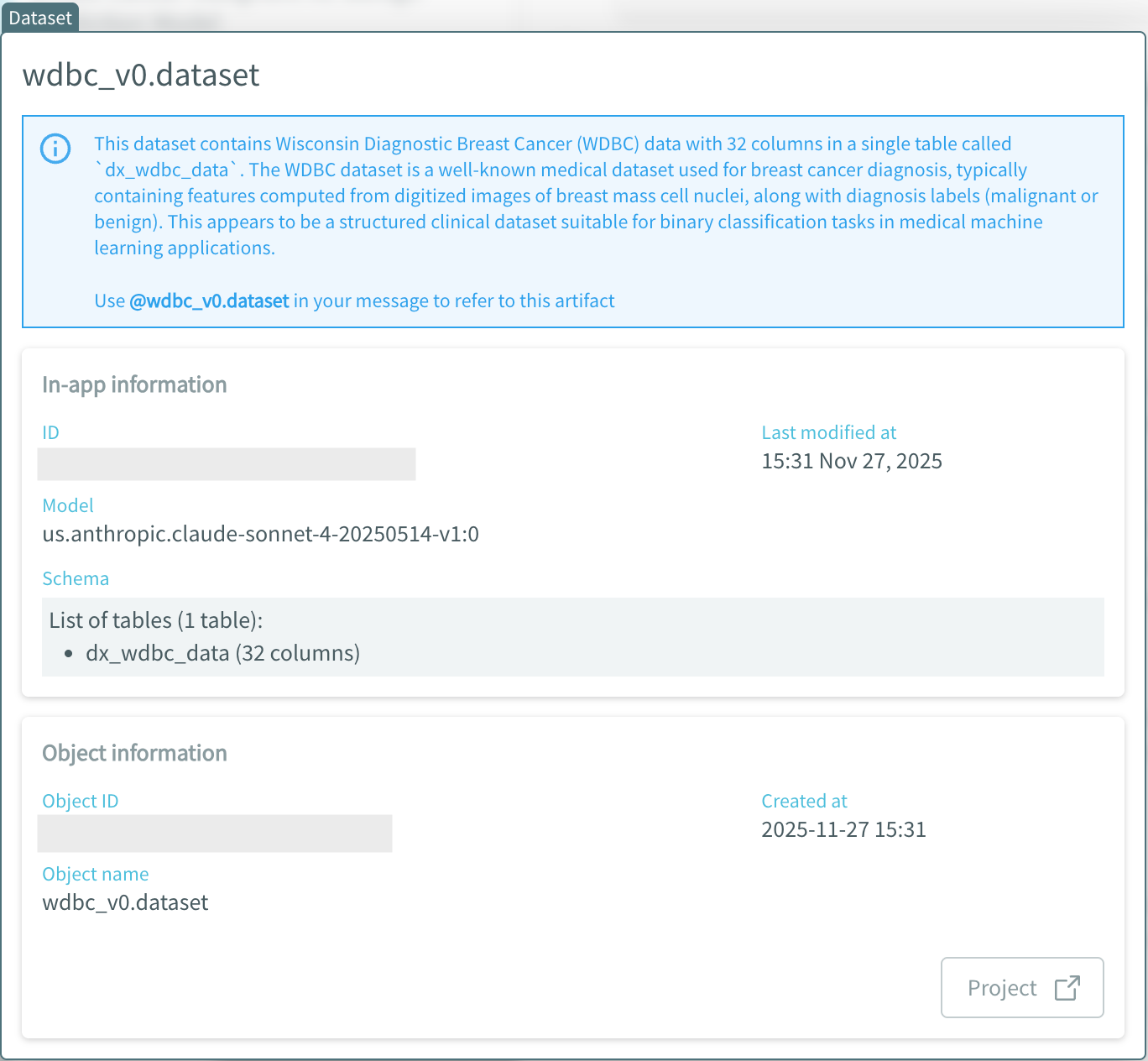Click the Created at label
1148x1061 pixels.
point(804,801)
